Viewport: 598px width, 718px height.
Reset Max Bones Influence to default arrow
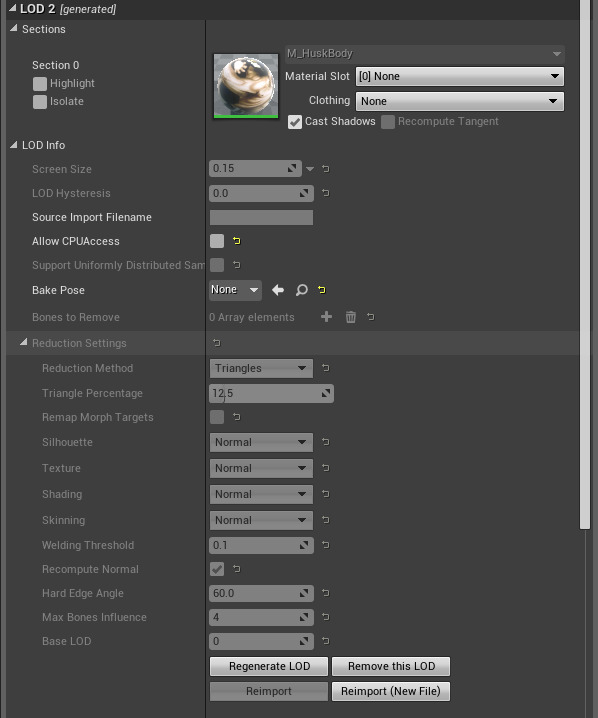pyautogui.click(x=326, y=617)
